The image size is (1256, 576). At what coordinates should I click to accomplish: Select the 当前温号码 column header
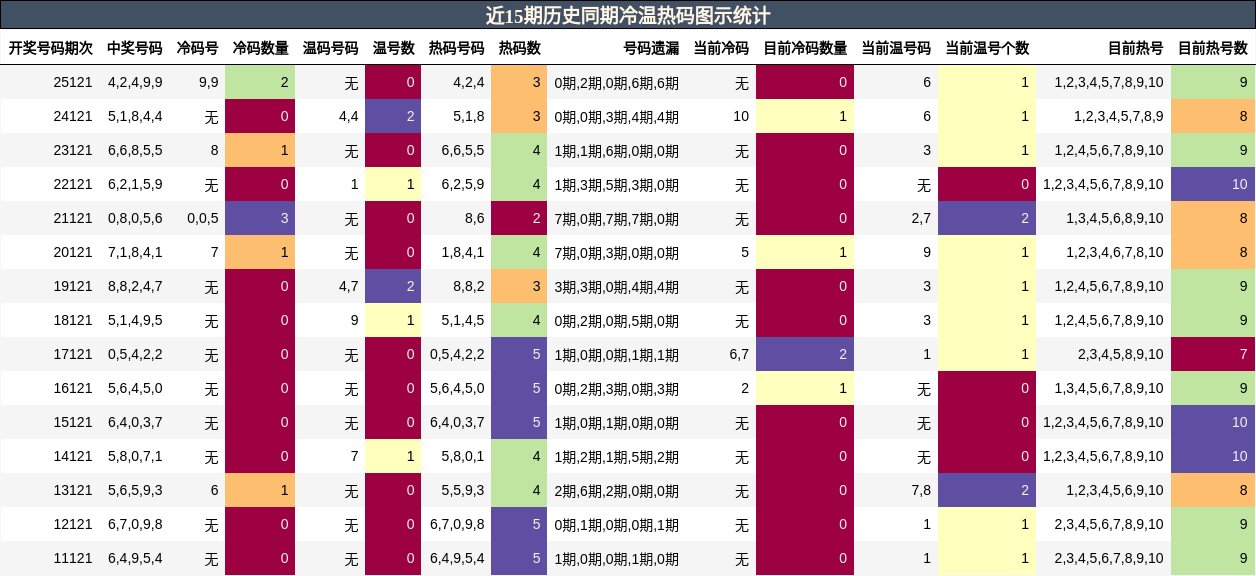click(896, 48)
